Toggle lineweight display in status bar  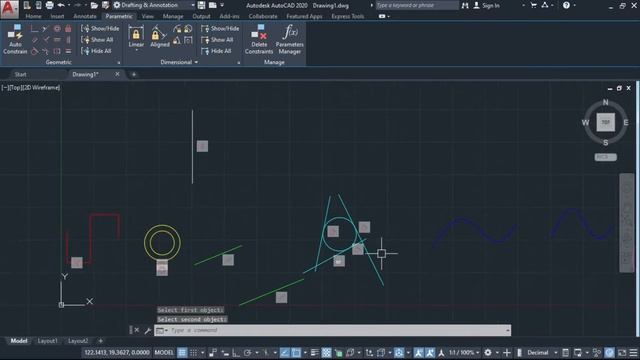314,353
